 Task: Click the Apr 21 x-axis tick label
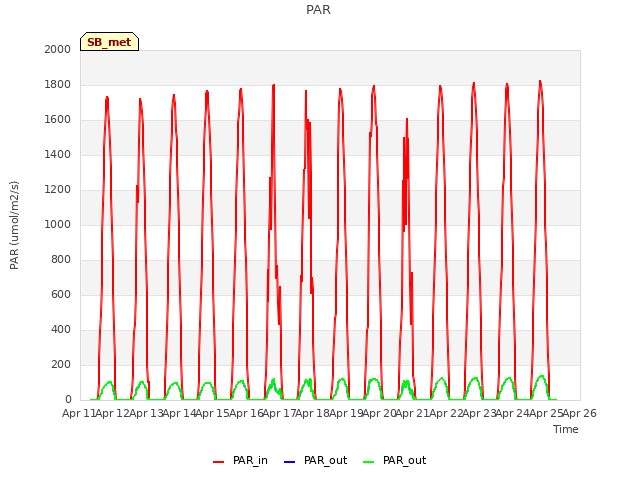coord(412,413)
